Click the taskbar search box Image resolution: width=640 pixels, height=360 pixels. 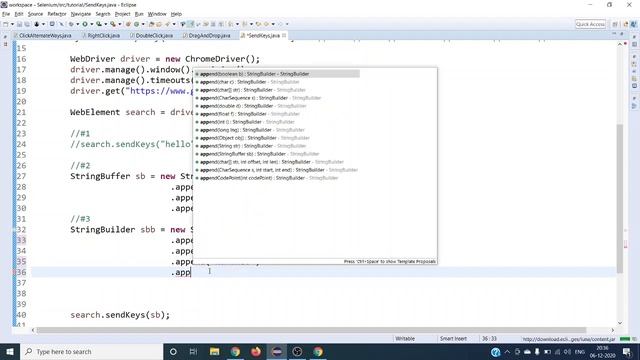tap(91, 351)
